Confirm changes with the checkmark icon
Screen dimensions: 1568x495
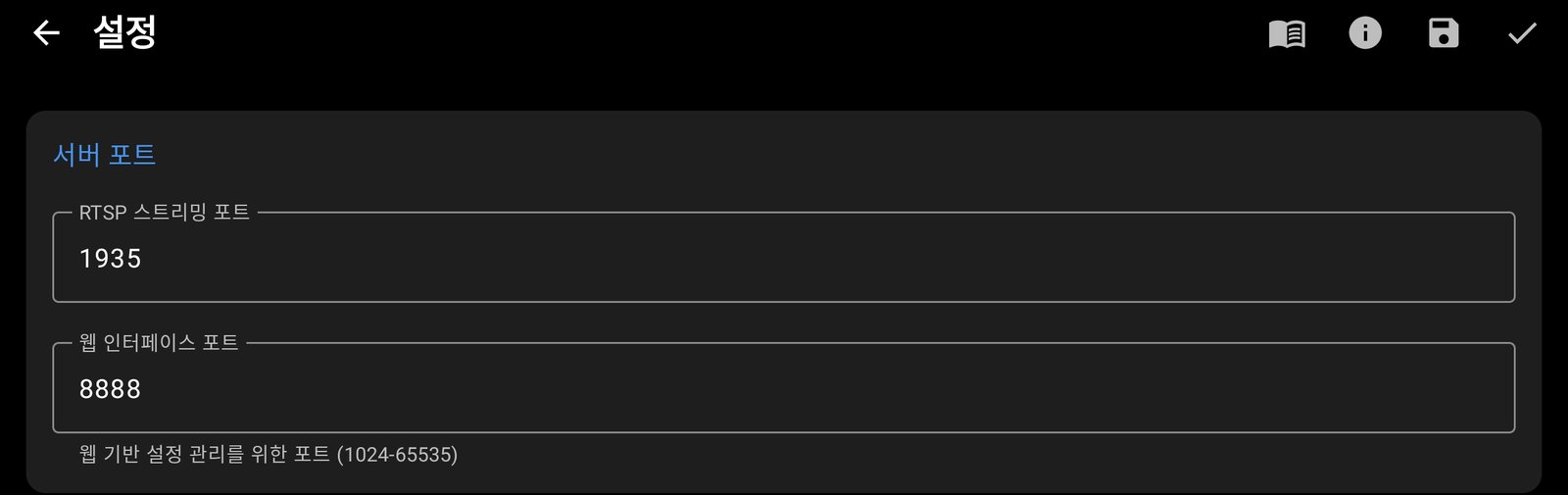coord(1522,33)
